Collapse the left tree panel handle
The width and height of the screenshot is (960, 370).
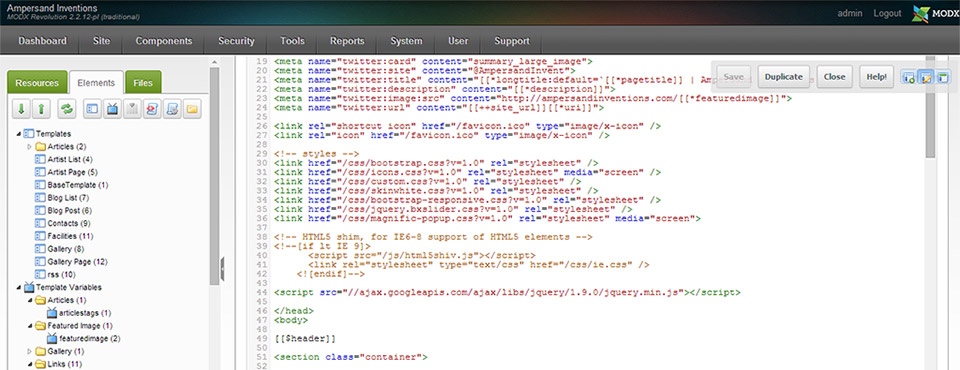pos(222,268)
